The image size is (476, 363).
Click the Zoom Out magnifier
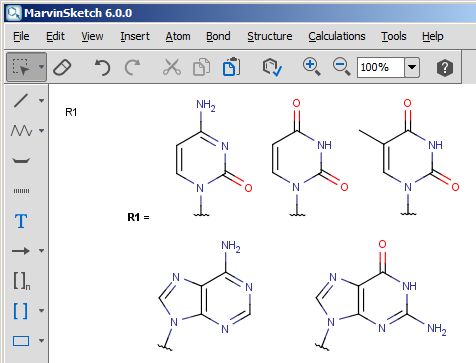341,67
